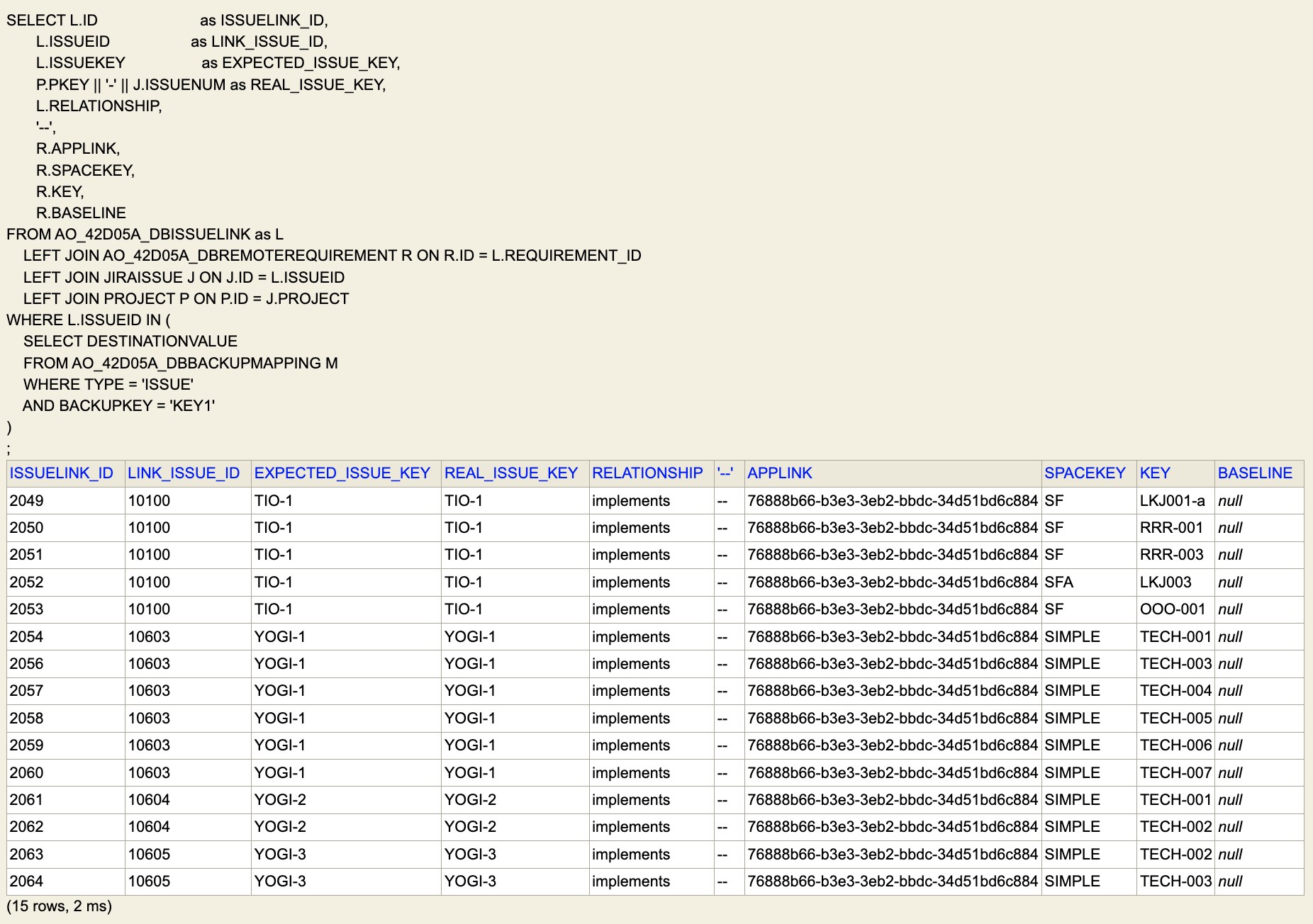
Task: Click the SPACEKEY column header
Action: (1084, 473)
